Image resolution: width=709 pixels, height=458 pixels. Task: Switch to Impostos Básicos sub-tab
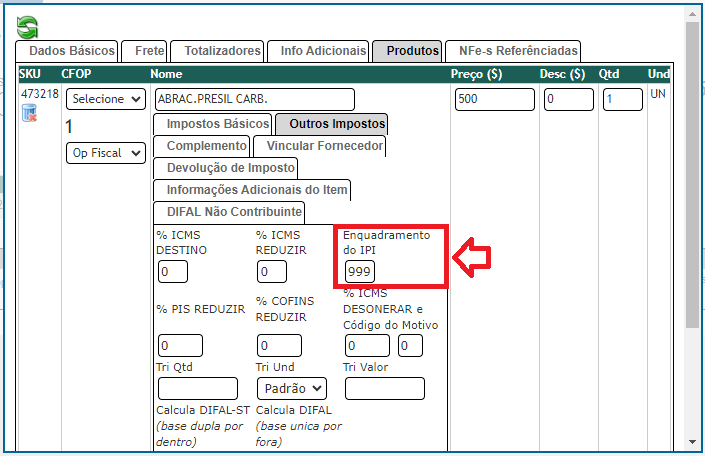[x=212, y=124]
